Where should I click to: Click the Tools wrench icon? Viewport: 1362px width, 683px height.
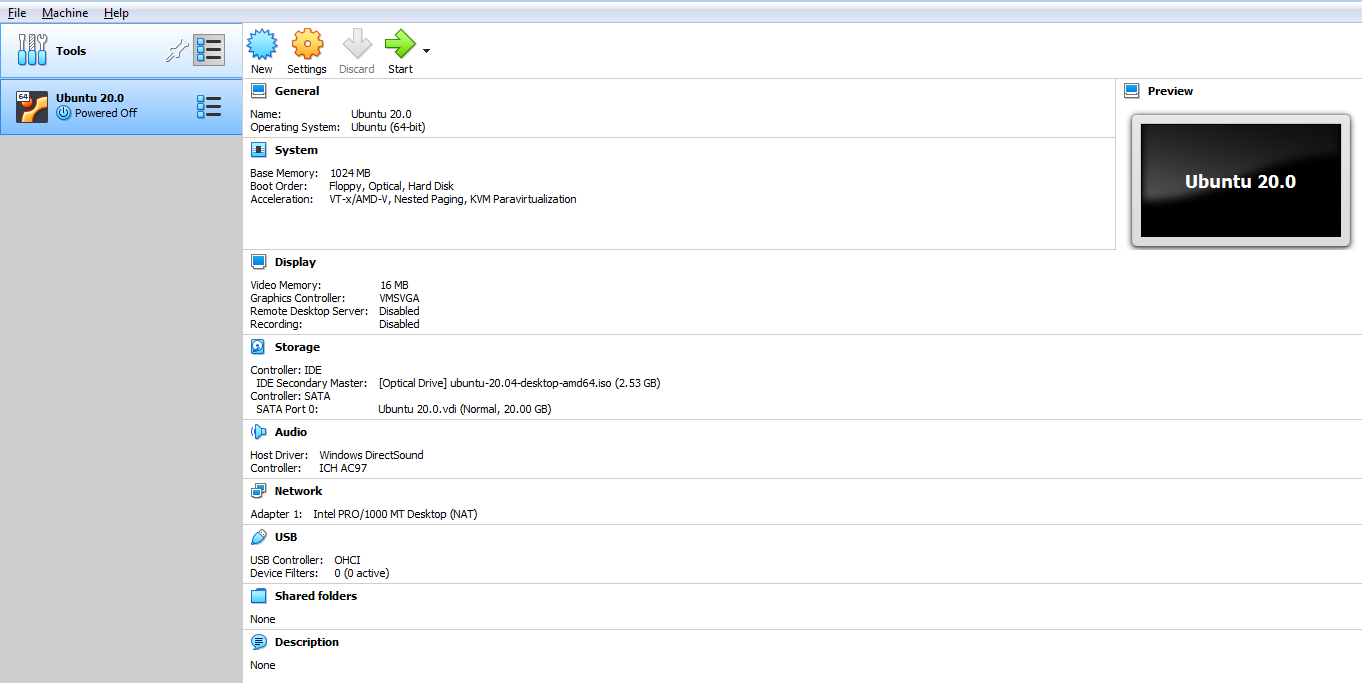pyautogui.click(x=33, y=50)
